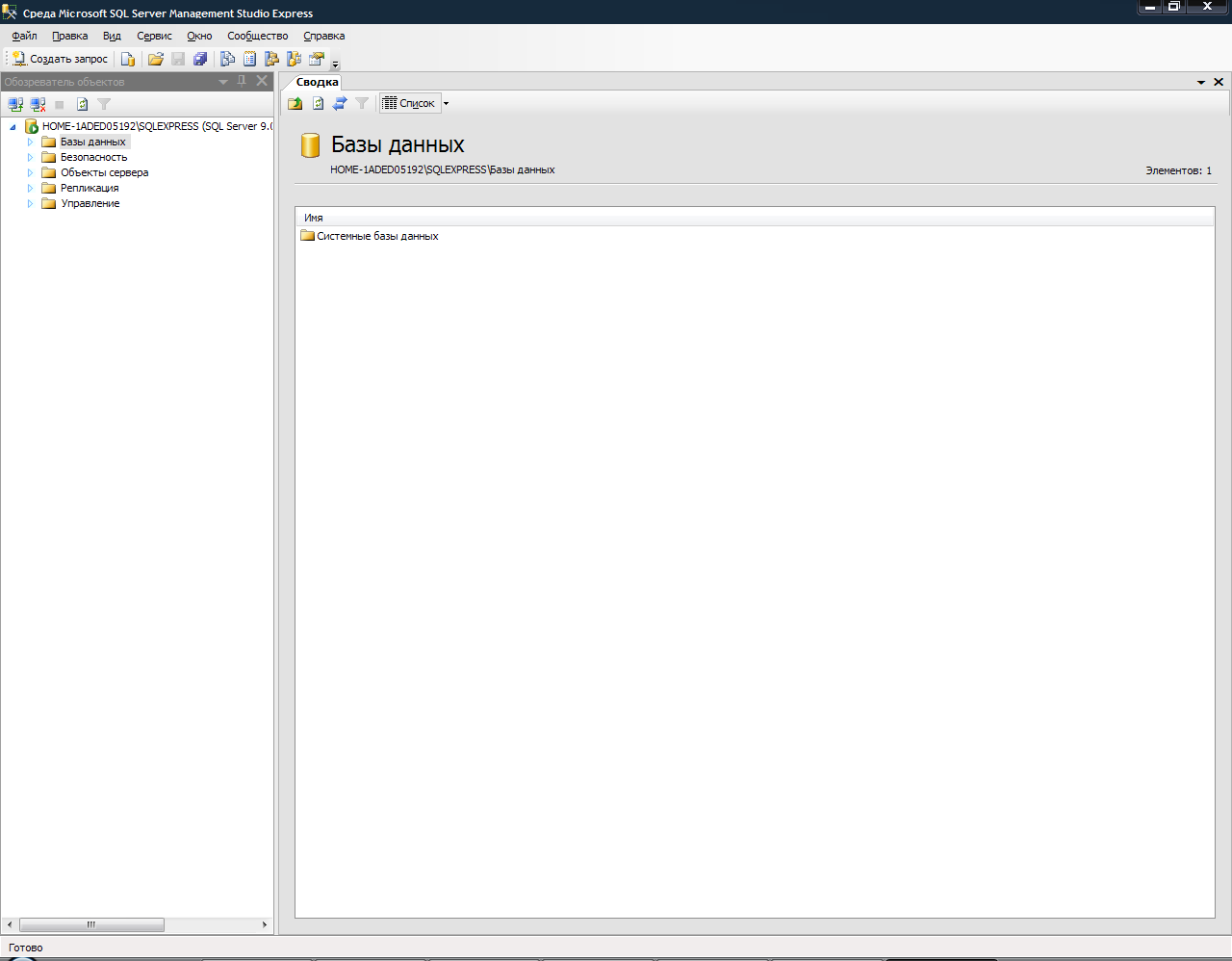The height and width of the screenshot is (961, 1232).
Task: Close the Сводка document tab
Action: 1219,82
